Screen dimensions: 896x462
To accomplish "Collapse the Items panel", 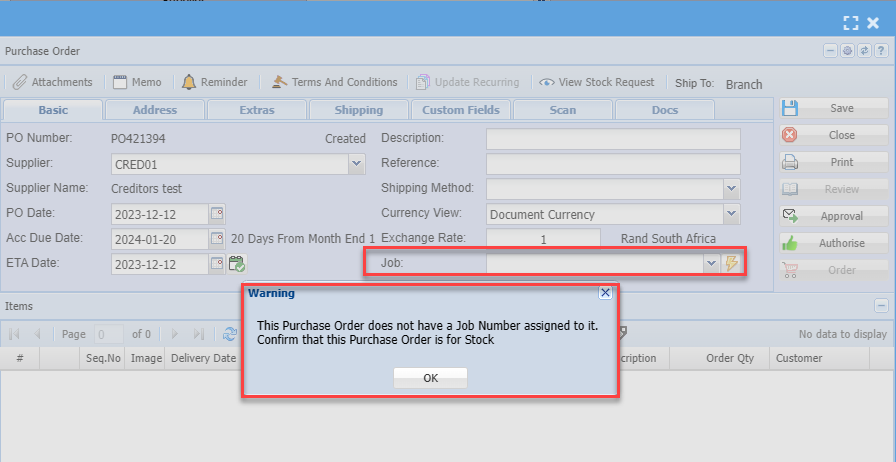I will tap(881, 306).
